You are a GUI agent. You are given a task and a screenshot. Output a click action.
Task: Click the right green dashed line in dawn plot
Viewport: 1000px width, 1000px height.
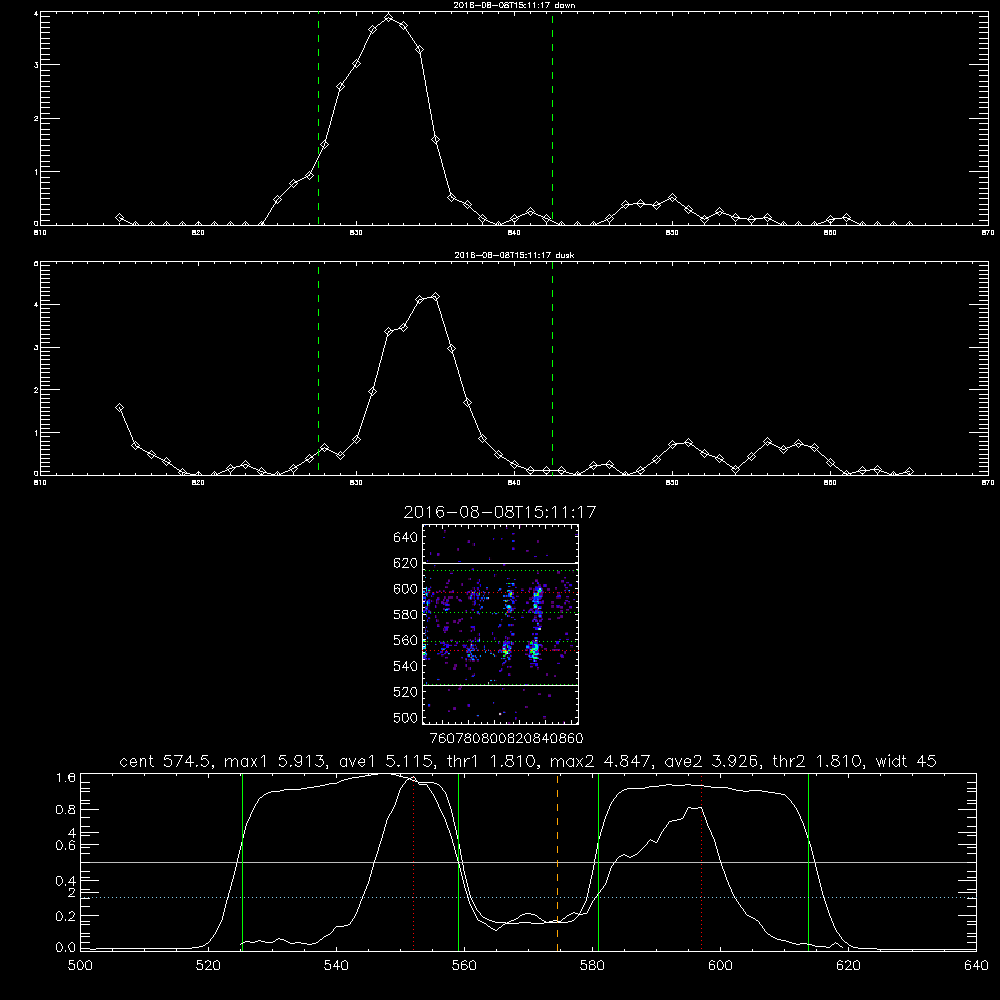tap(552, 119)
